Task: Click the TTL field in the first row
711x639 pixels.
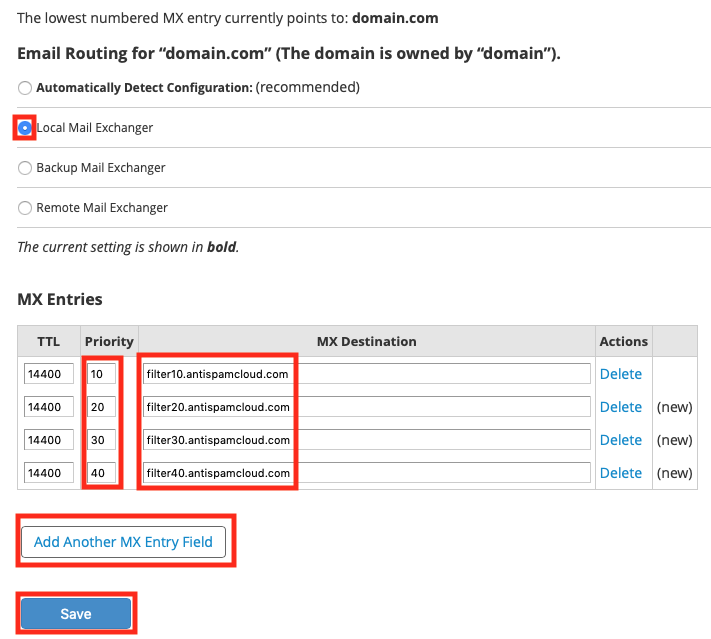Action: pos(49,374)
